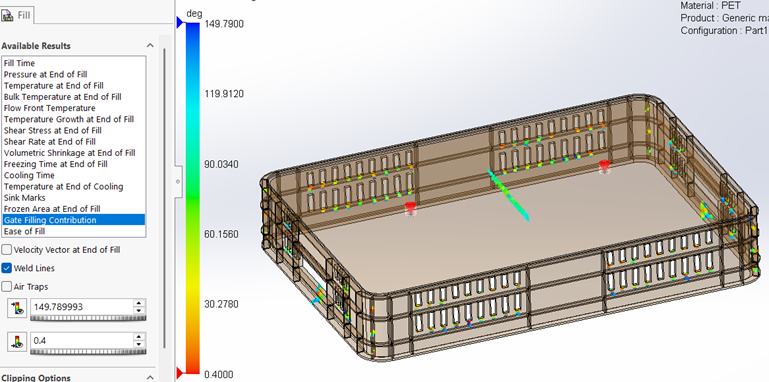Click the blue top legend marker
Viewport: 769px width, 382px height.
[180, 22]
